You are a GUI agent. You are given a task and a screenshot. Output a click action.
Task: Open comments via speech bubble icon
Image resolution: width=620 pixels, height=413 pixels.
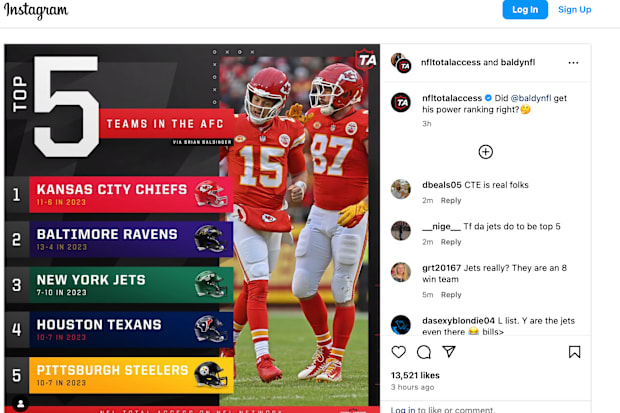coord(424,352)
